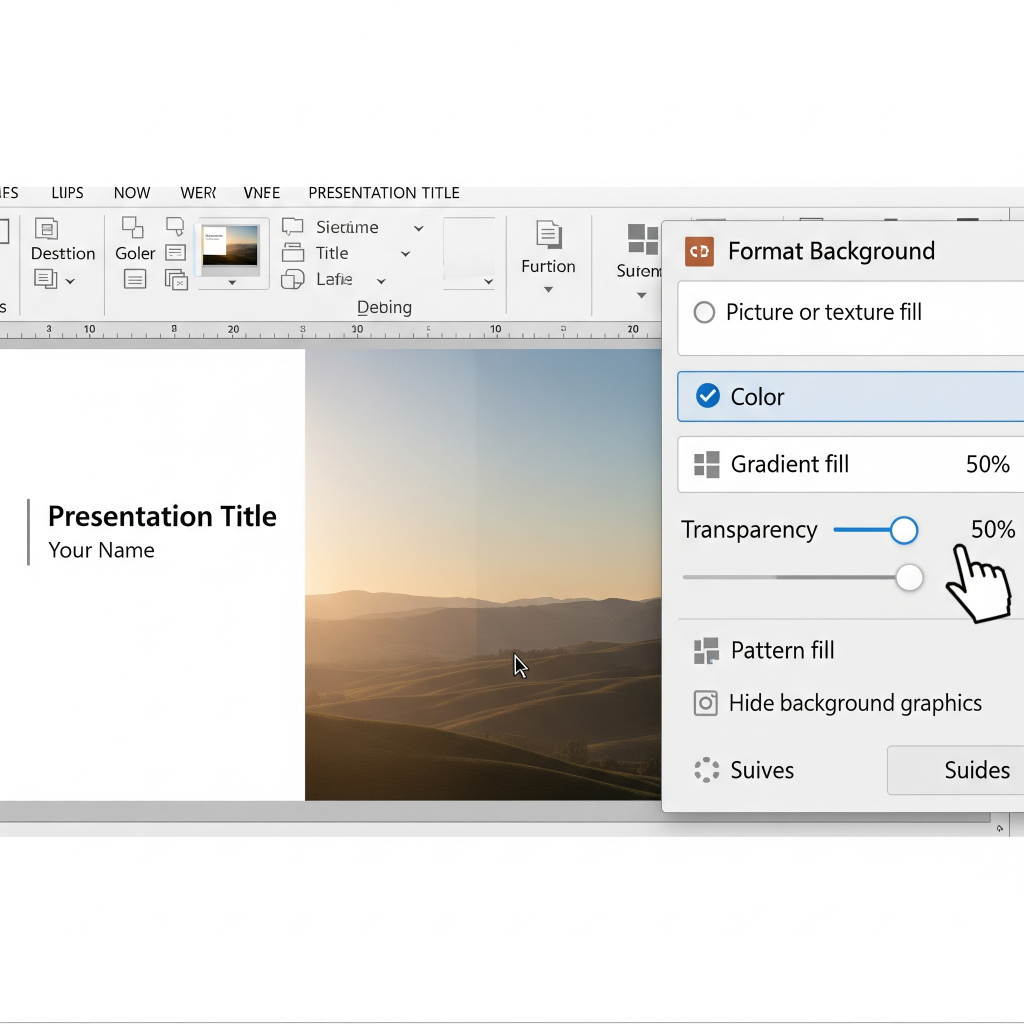Click the Pattern fill icon
Screen dimensions: 1024x1024
(707, 651)
